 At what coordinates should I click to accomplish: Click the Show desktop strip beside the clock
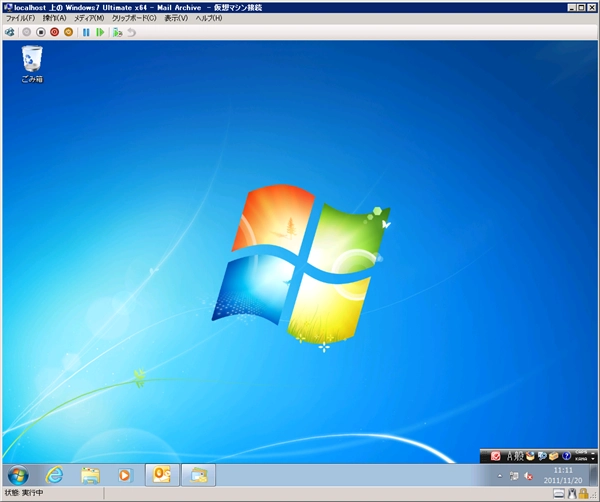pyautogui.click(x=594, y=475)
